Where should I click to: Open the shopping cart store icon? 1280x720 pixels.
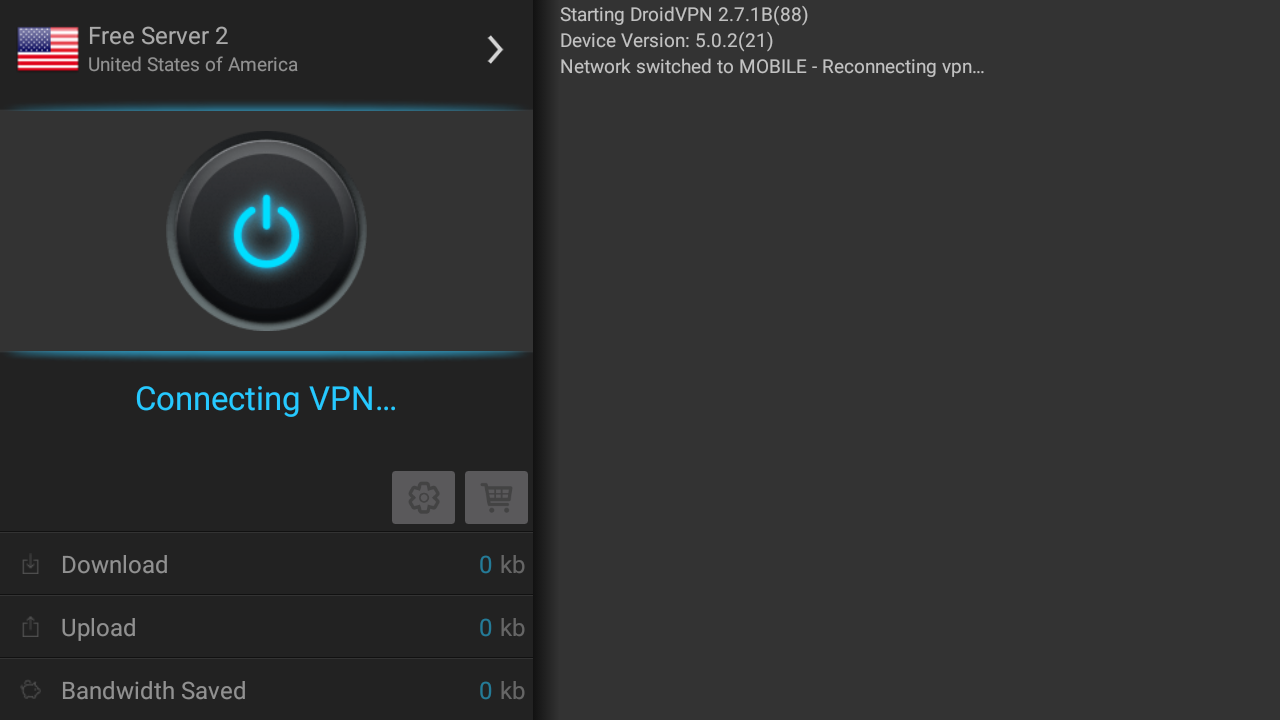tap(496, 497)
